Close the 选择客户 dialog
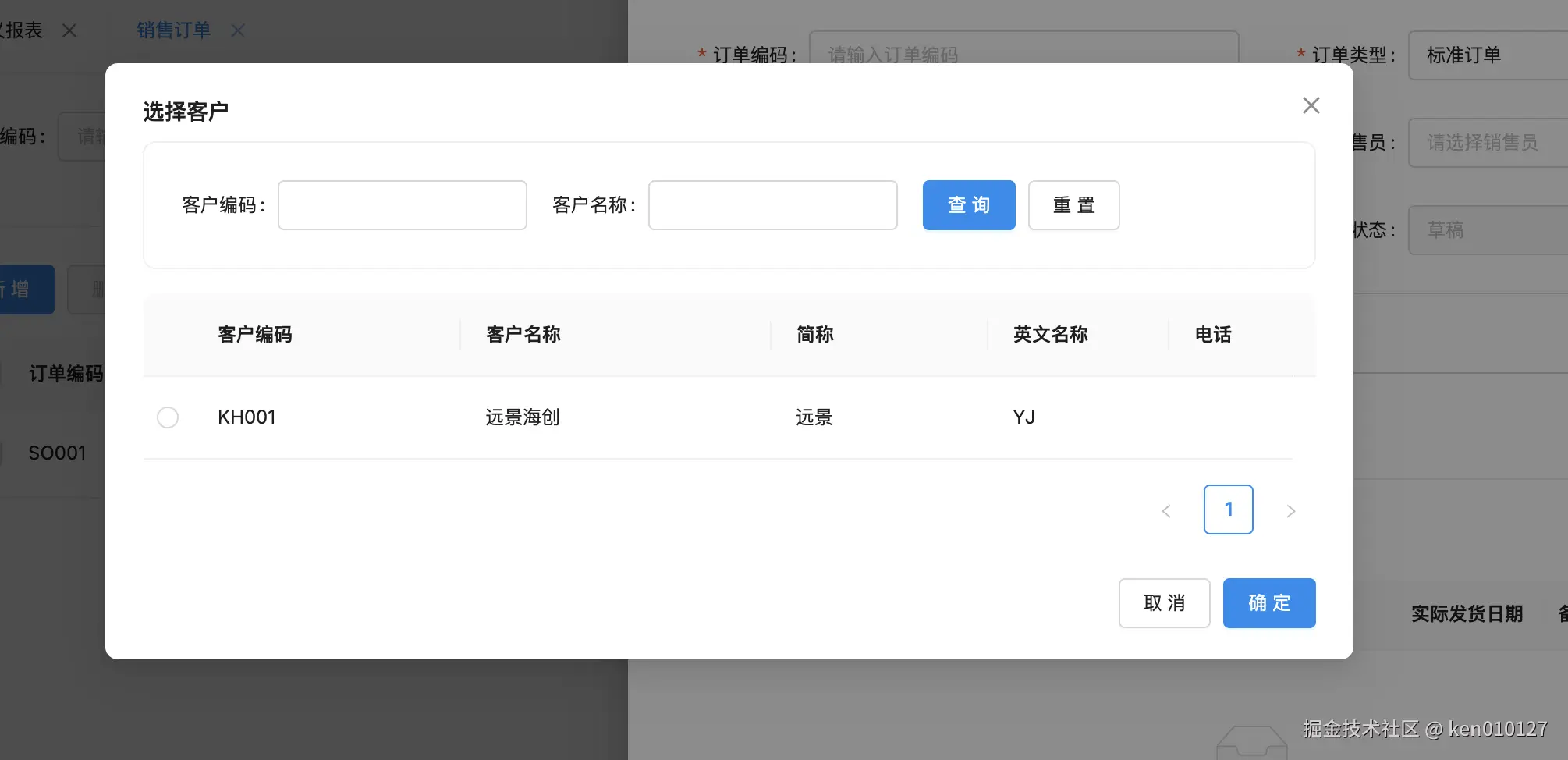 pos(1311,105)
